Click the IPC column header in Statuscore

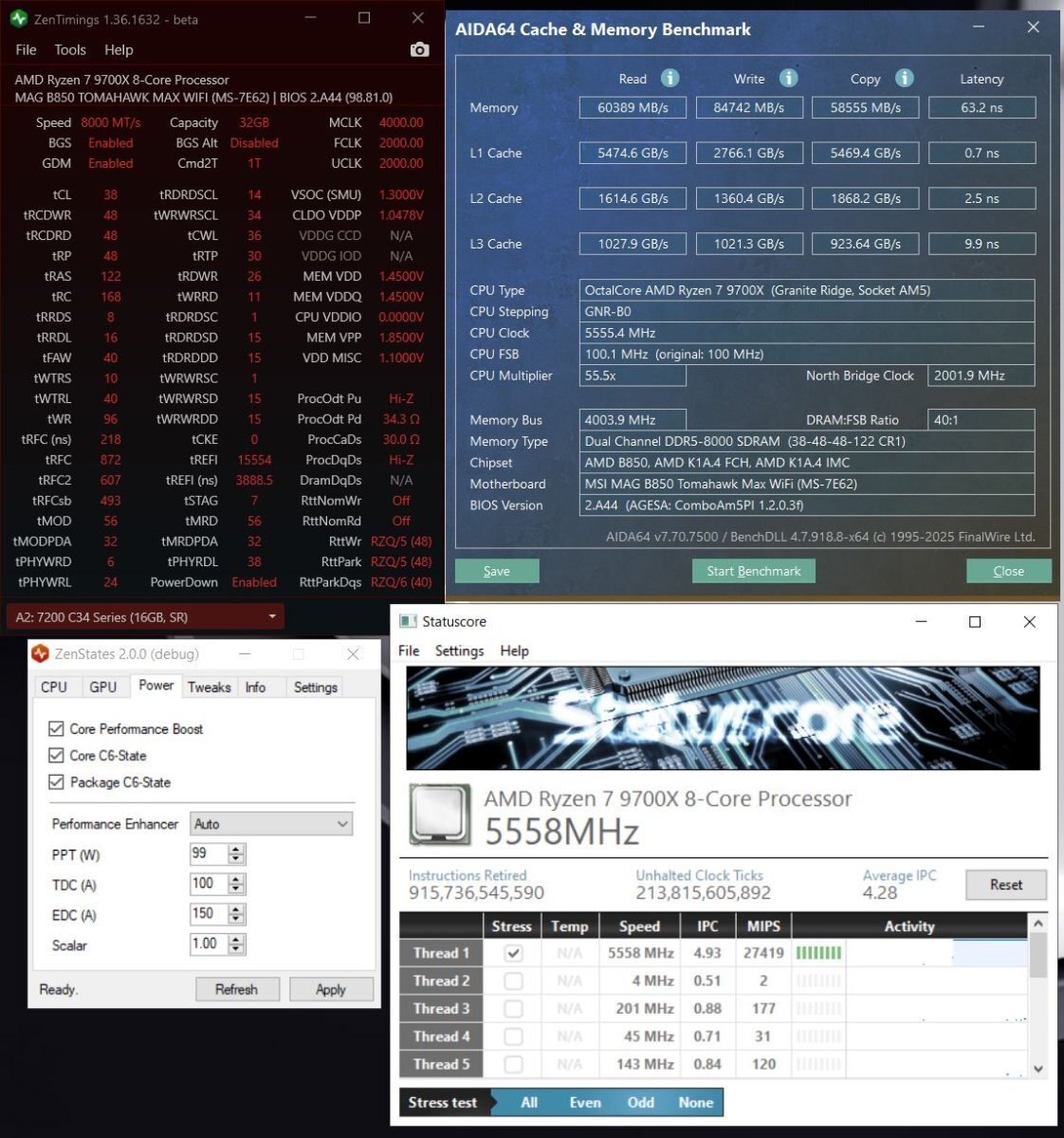click(707, 926)
